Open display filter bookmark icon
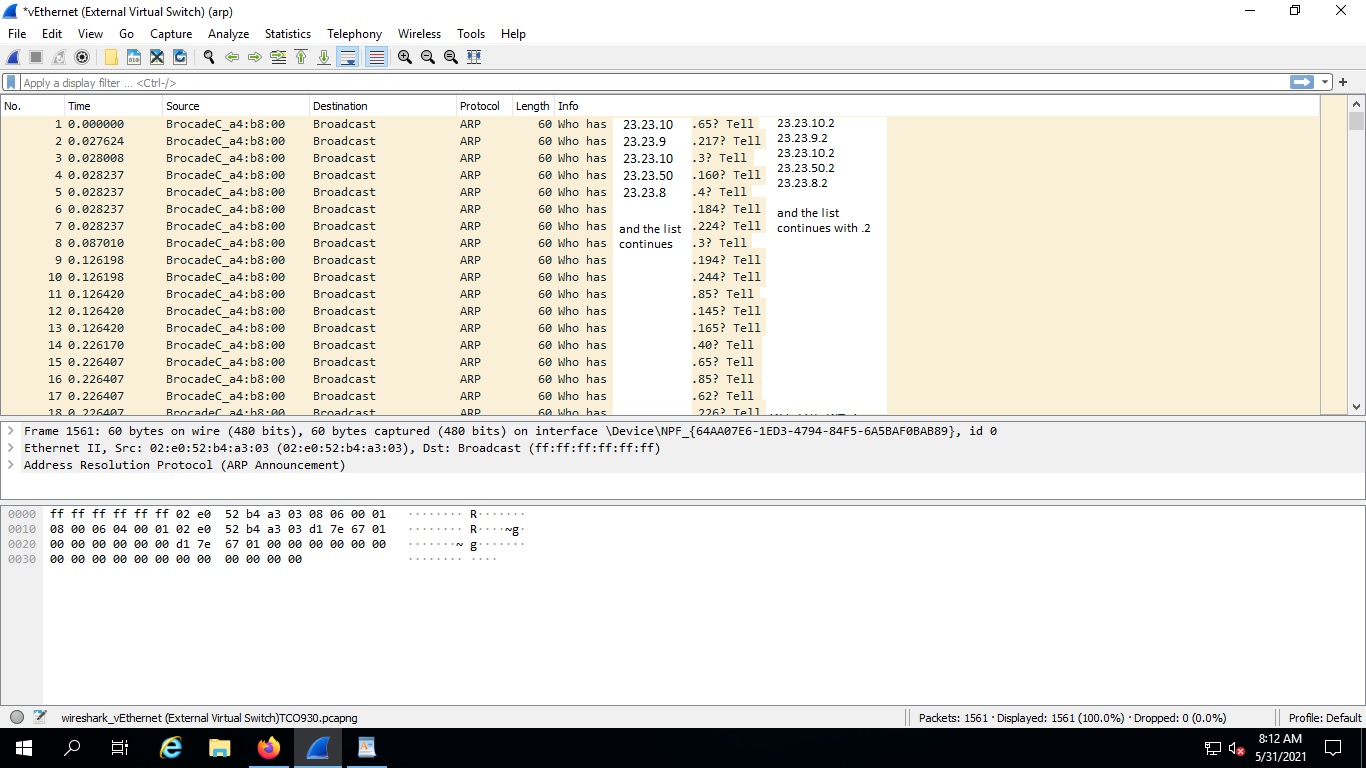1366x768 pixels. pos(11,83)
